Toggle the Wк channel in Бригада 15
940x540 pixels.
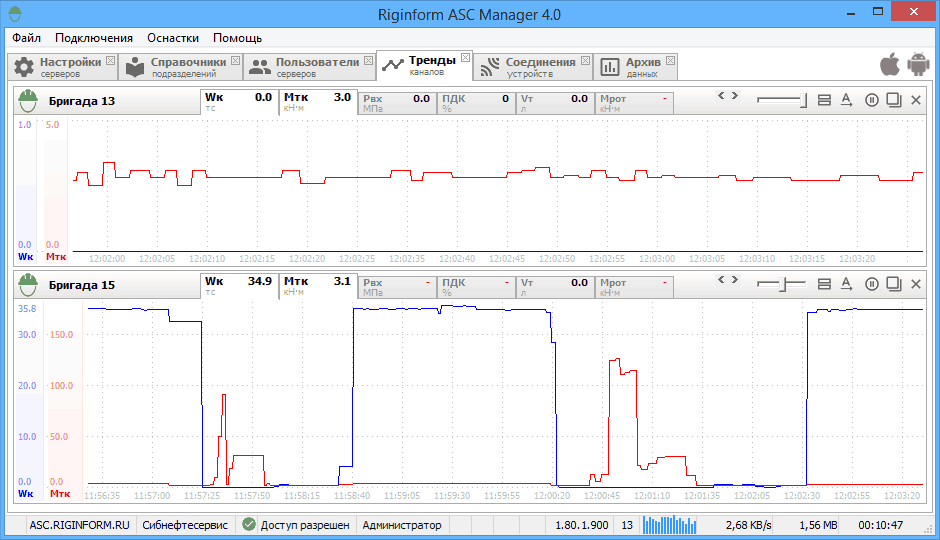pyautogui.click(x=238, y=286)
